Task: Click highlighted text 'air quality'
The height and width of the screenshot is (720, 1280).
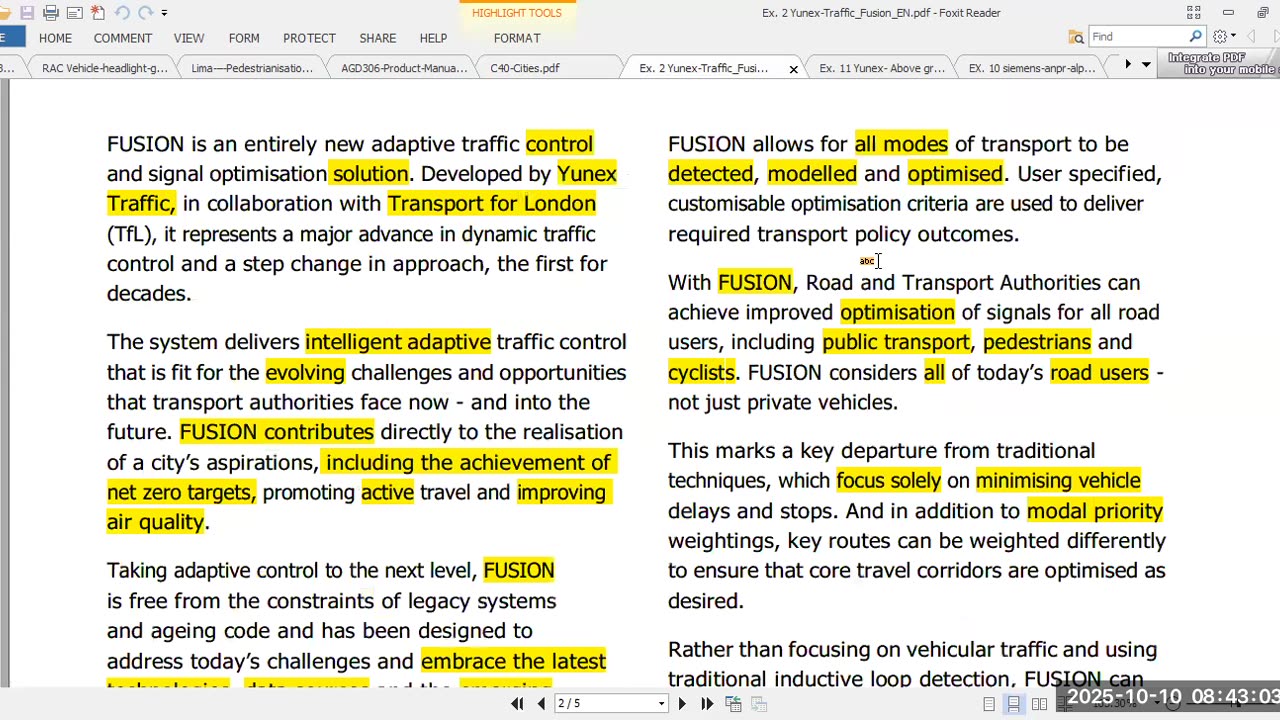Action: (x=155, y=522)
